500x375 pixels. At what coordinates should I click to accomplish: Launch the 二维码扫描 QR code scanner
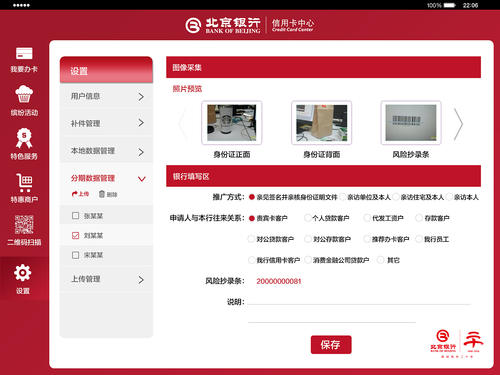click(24, 225)
